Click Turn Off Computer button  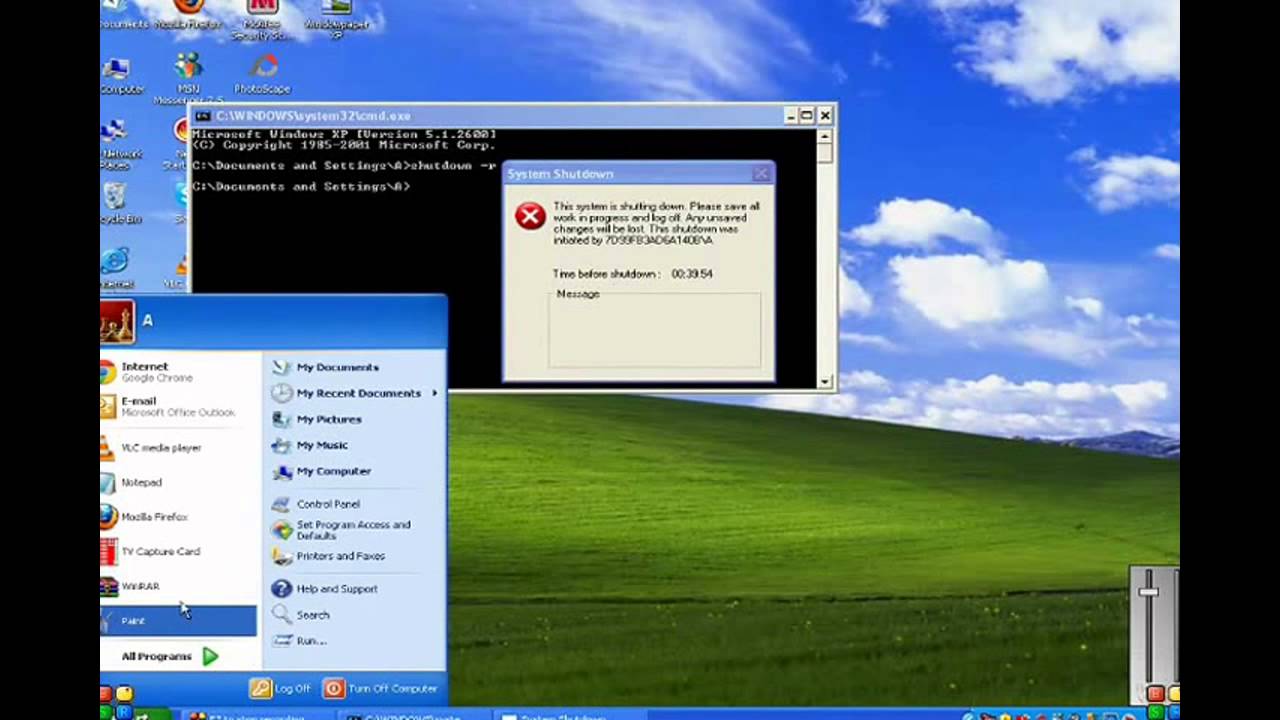[381, 688]
